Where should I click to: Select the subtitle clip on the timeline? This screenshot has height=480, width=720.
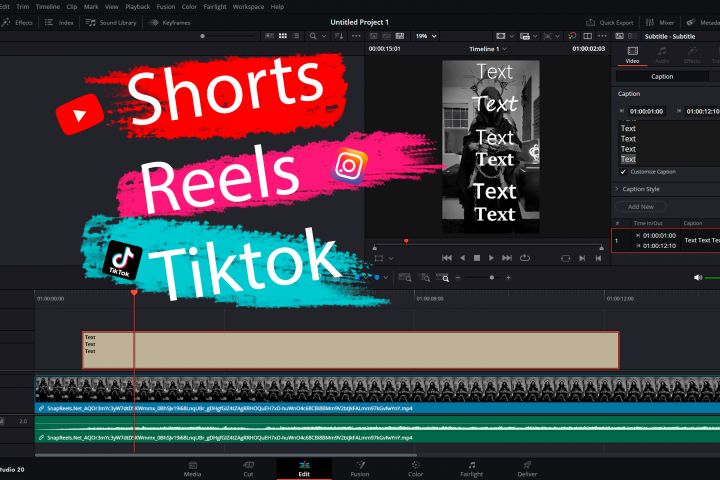pyautogui.click(x=351, y=350)
